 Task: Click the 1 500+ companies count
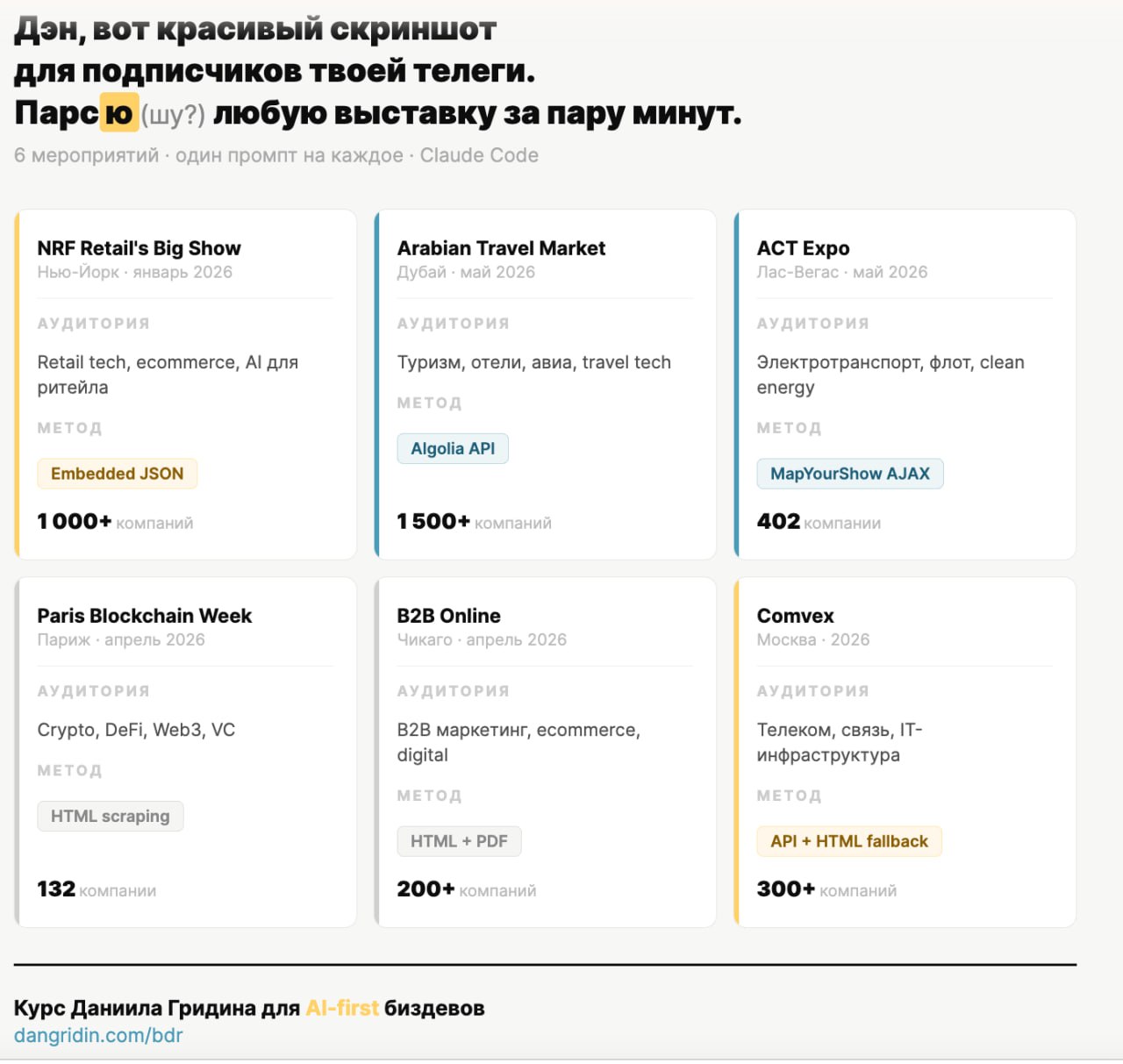[433, 522]
